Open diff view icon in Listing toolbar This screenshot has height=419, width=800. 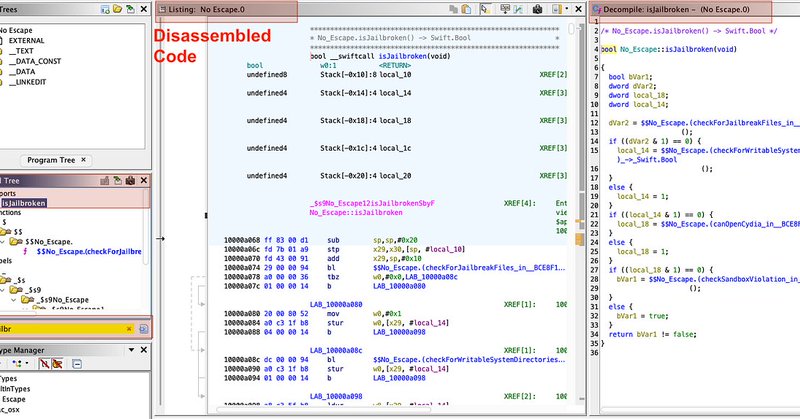tap(518, 9)
